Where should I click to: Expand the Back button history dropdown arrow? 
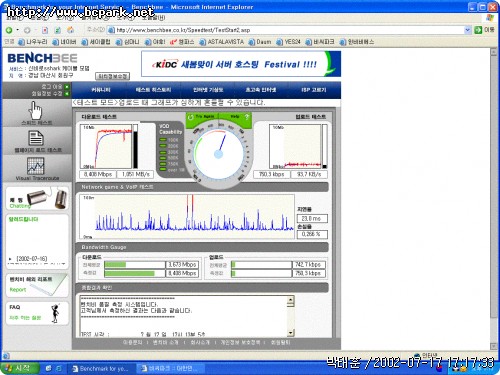(17, 30)
